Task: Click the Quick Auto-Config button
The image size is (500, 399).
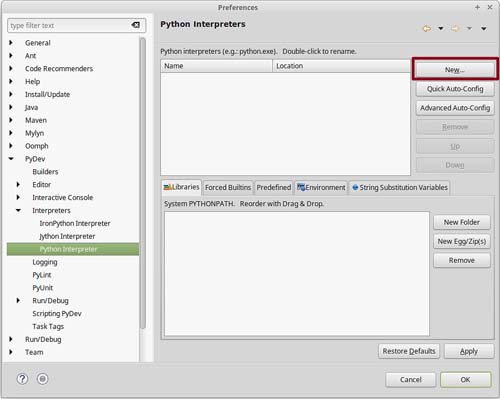Action: (x=455, y=89)
